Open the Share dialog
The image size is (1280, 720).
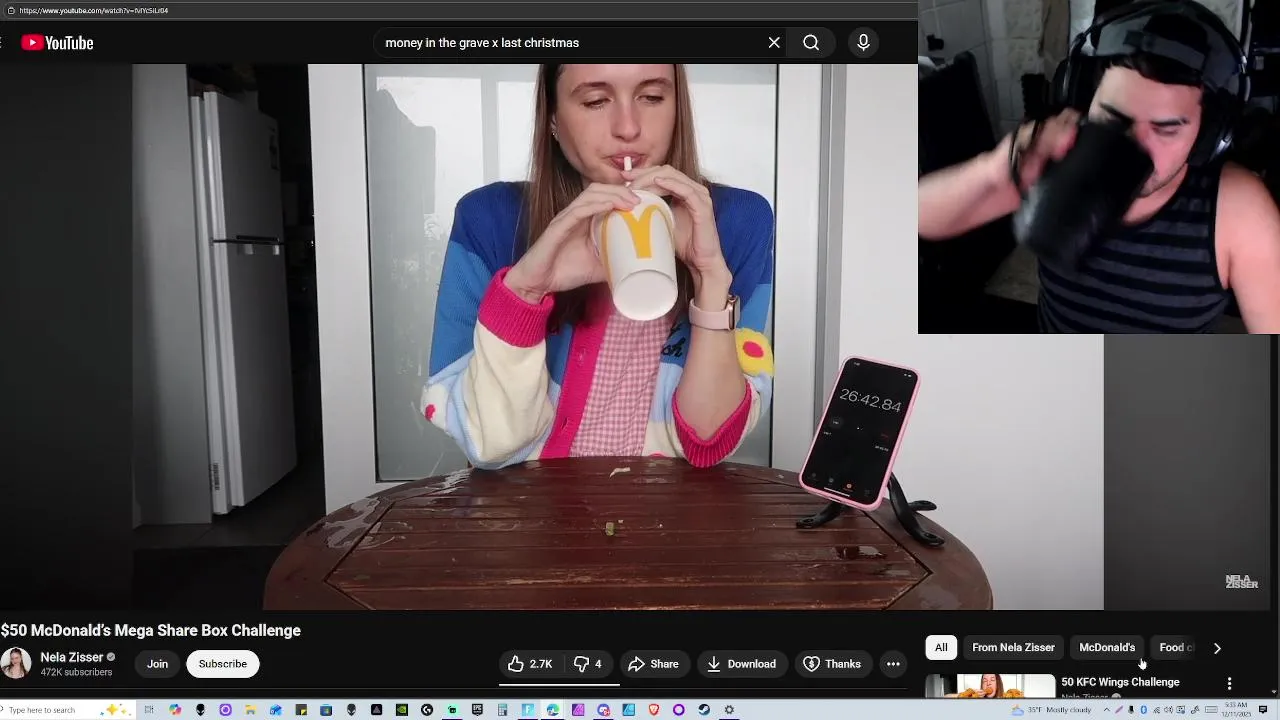pyautogui.click(x=653, y=664)
